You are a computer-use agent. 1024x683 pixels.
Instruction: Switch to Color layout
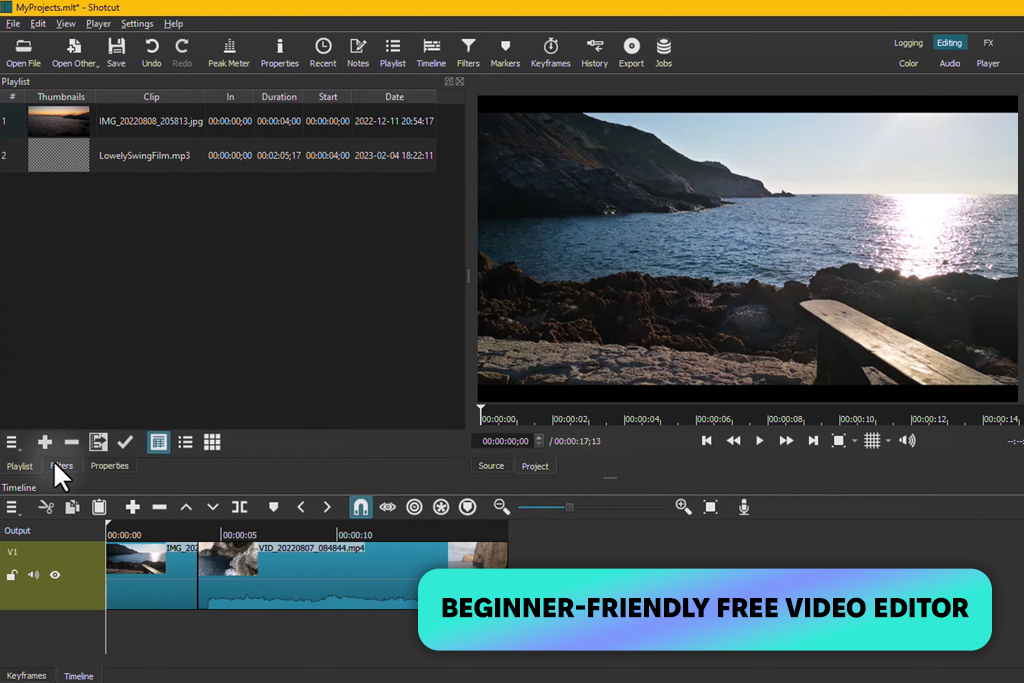point(908,63)
